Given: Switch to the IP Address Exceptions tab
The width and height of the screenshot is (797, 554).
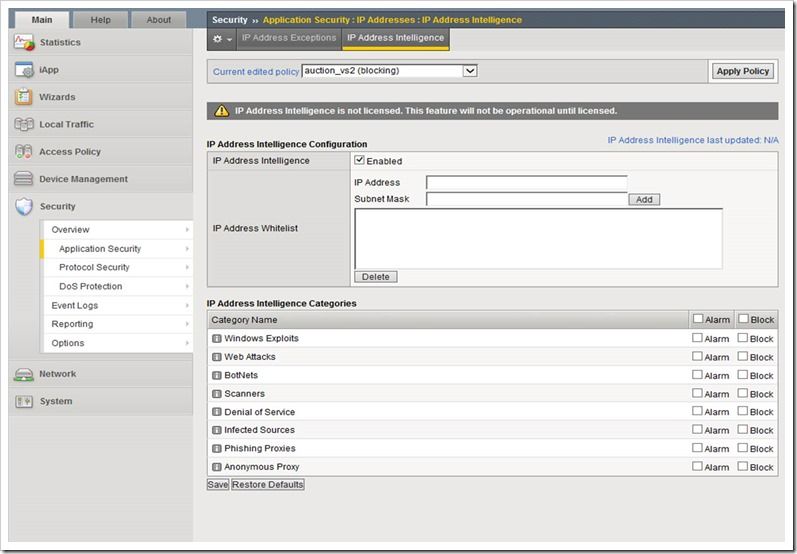Looking at the screenshot, I should point(289,38).
